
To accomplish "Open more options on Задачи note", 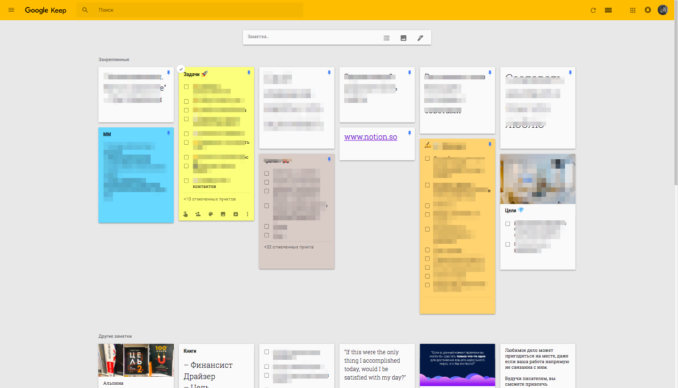I will [248, 214].
